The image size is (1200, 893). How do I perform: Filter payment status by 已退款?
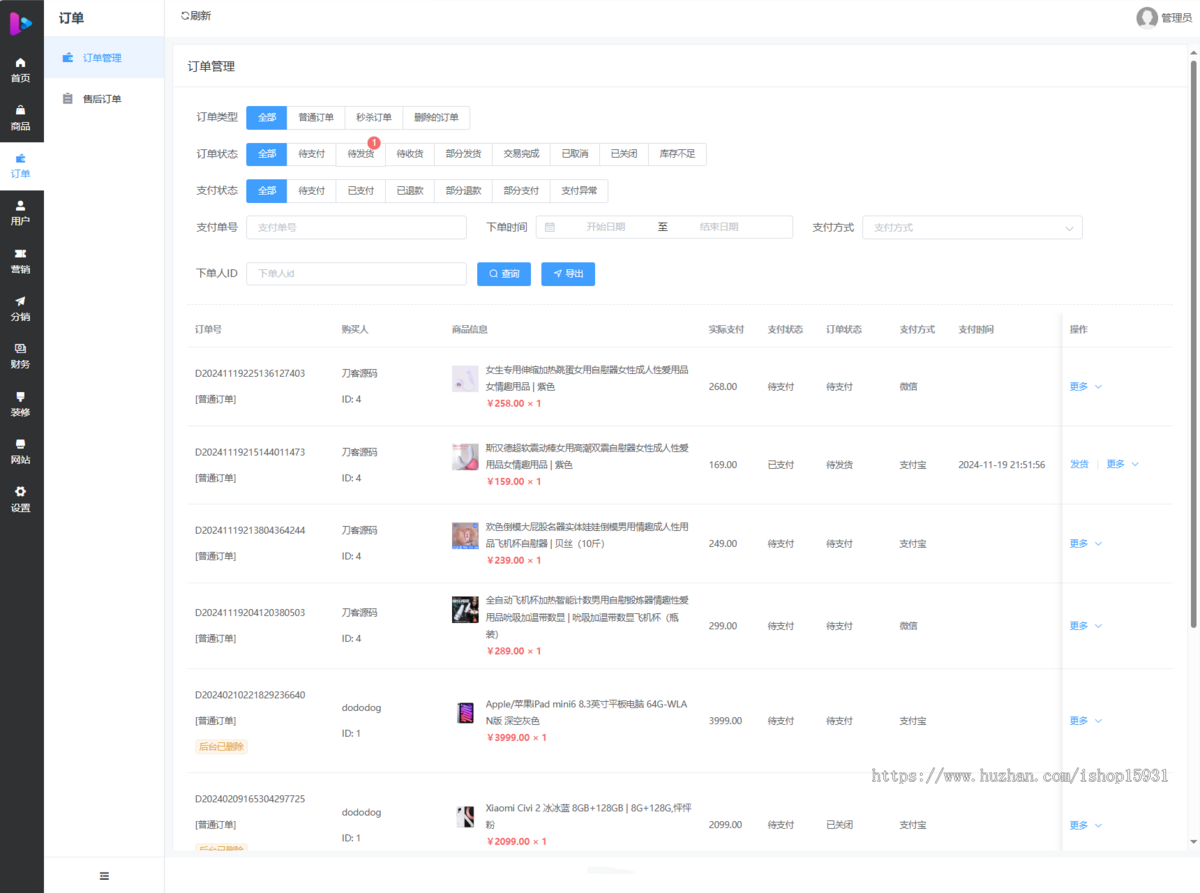pos(409,191)
